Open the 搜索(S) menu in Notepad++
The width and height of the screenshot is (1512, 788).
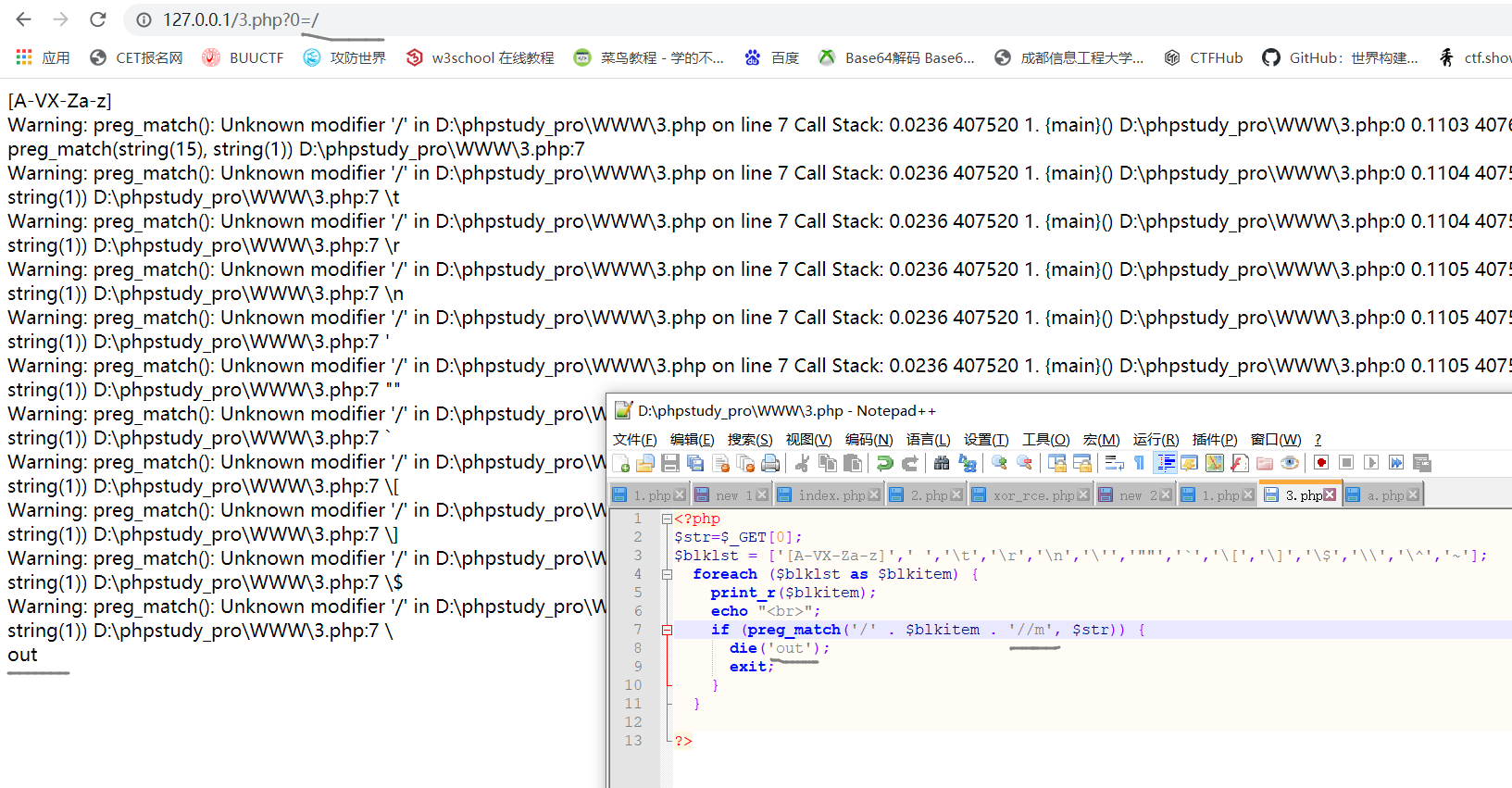750,440
